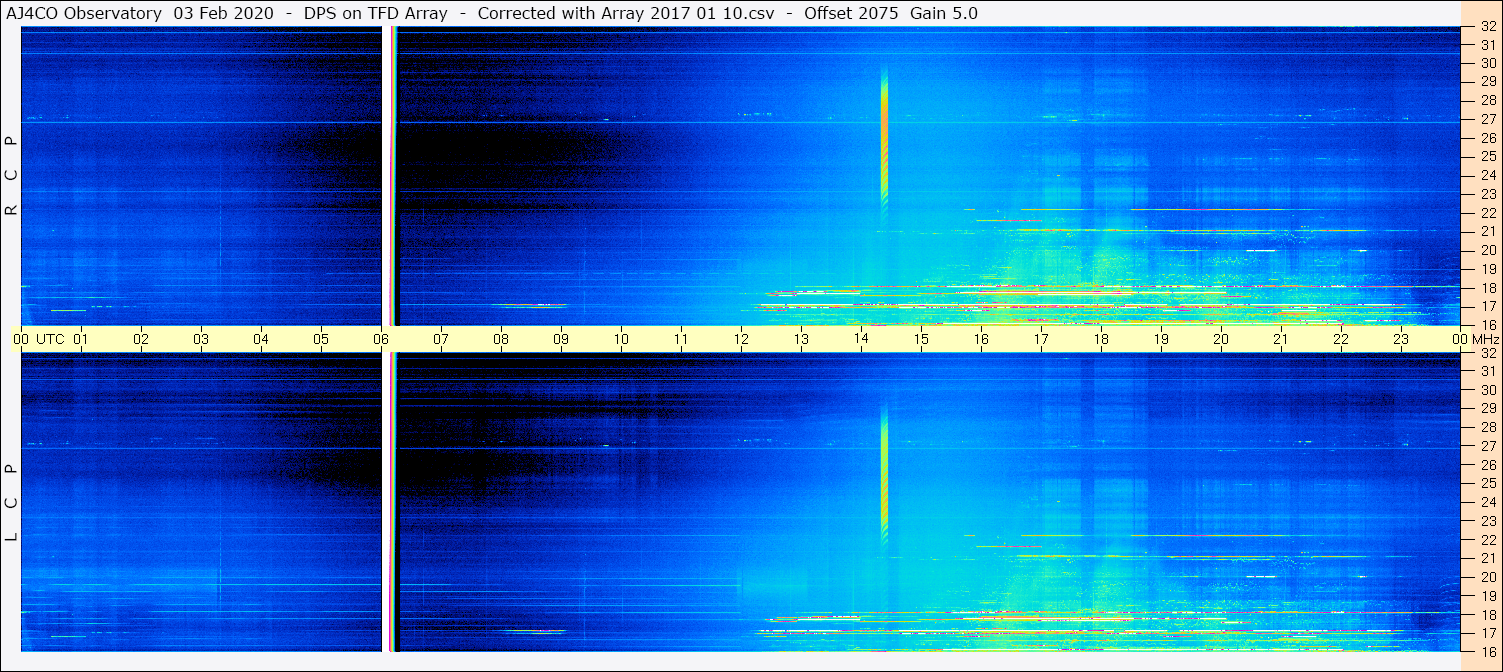Click the MHz label on the time axis
Screen dimensions: 1503x672
click(1485, 339)
